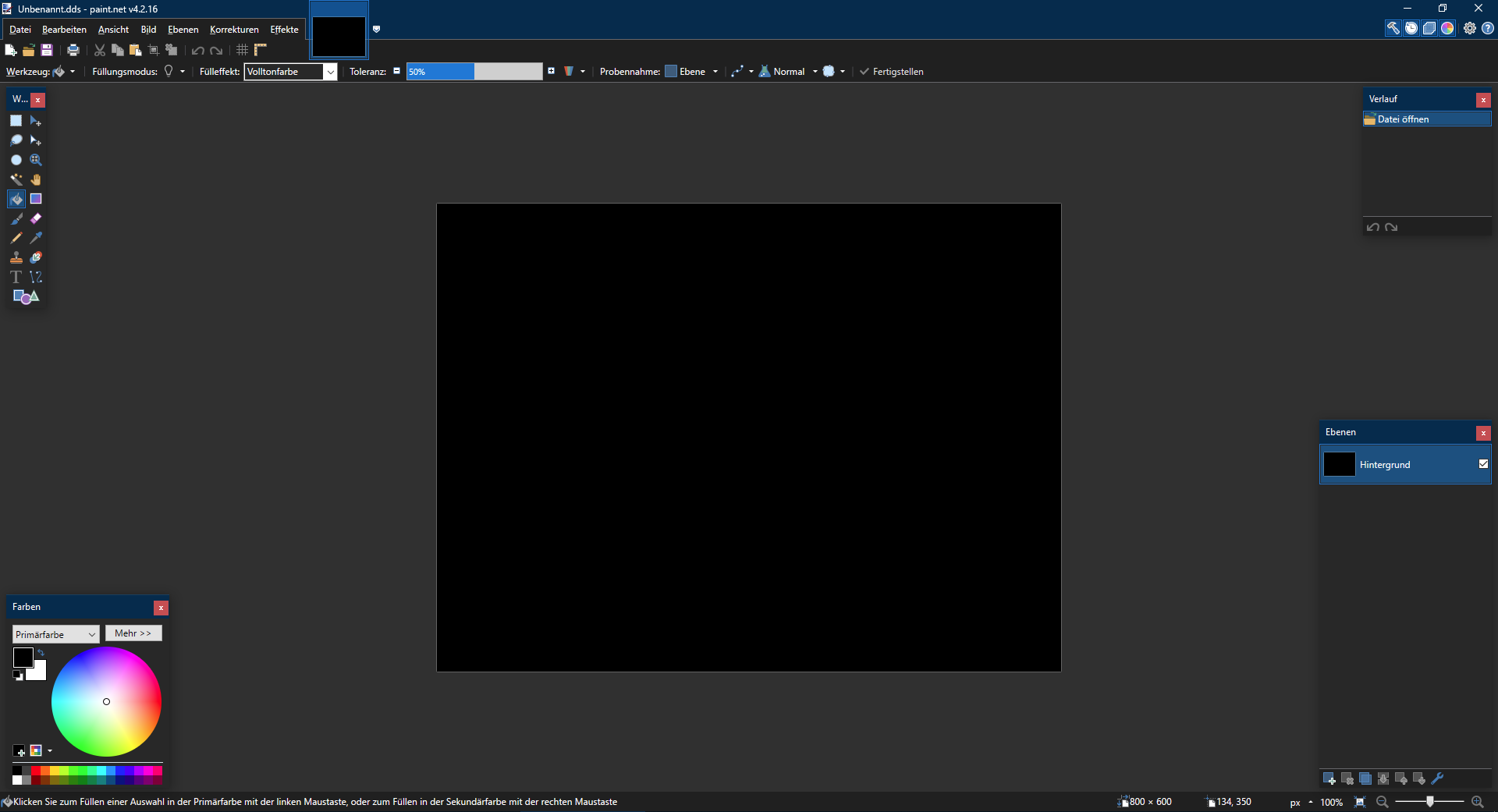Select the Text tool
The height and width of the screenshot is (812, 1498).
coord(16,277)
